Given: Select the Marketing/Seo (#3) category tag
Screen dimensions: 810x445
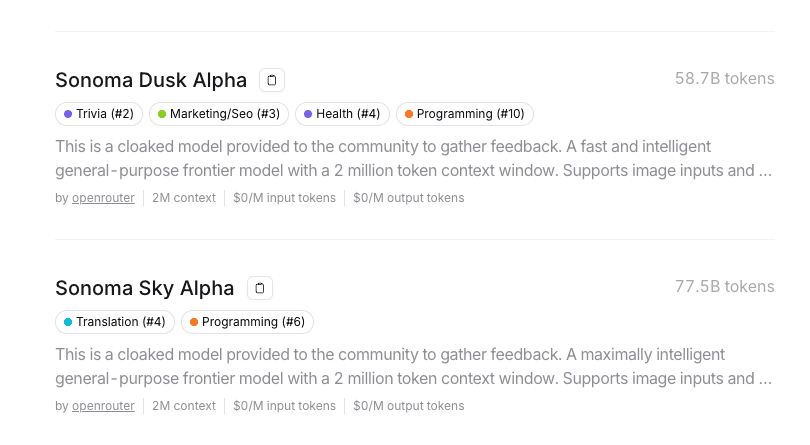Looking at the screenshot, I should point(219,114).
